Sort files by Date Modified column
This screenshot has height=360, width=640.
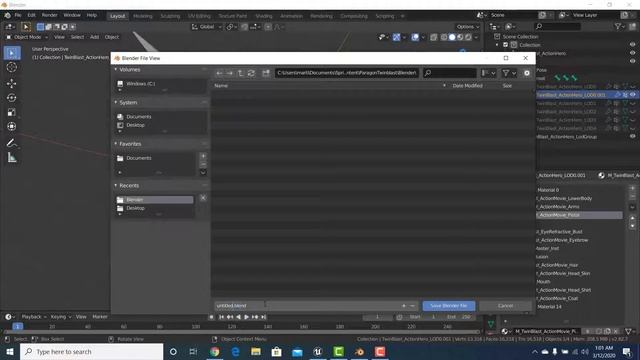pyautogui.click(x=467, y=86)
